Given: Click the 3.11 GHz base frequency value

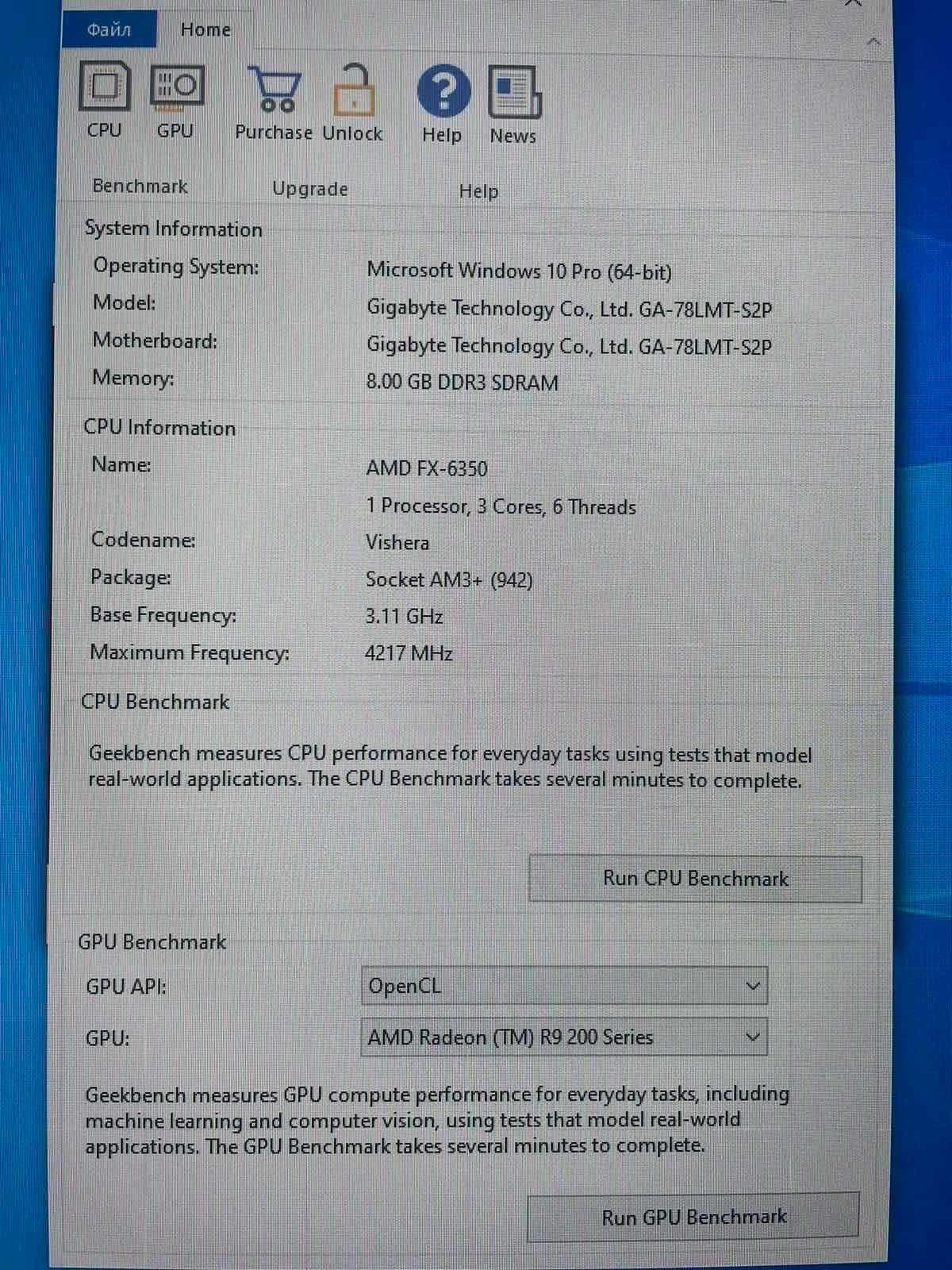Looking at the screenshot, I should coord(404,617).
